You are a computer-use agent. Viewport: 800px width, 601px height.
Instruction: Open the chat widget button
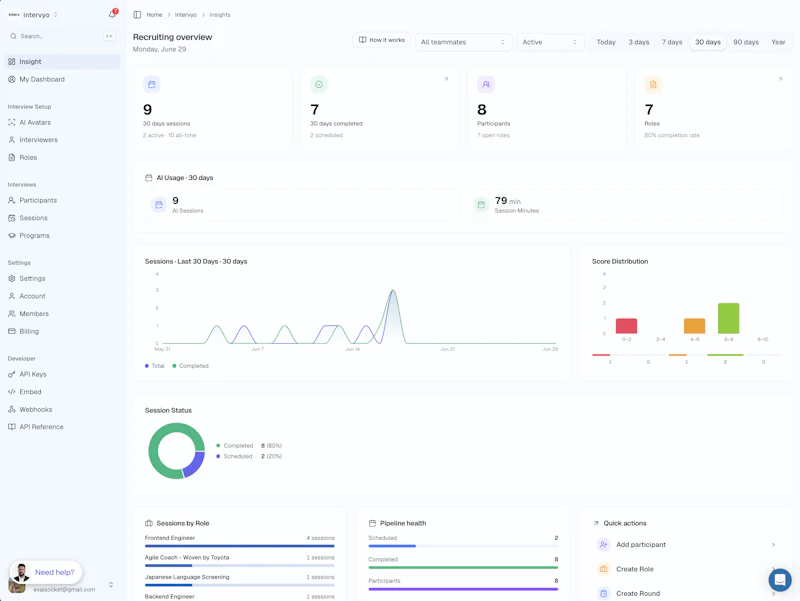click(x=780, y=580)
